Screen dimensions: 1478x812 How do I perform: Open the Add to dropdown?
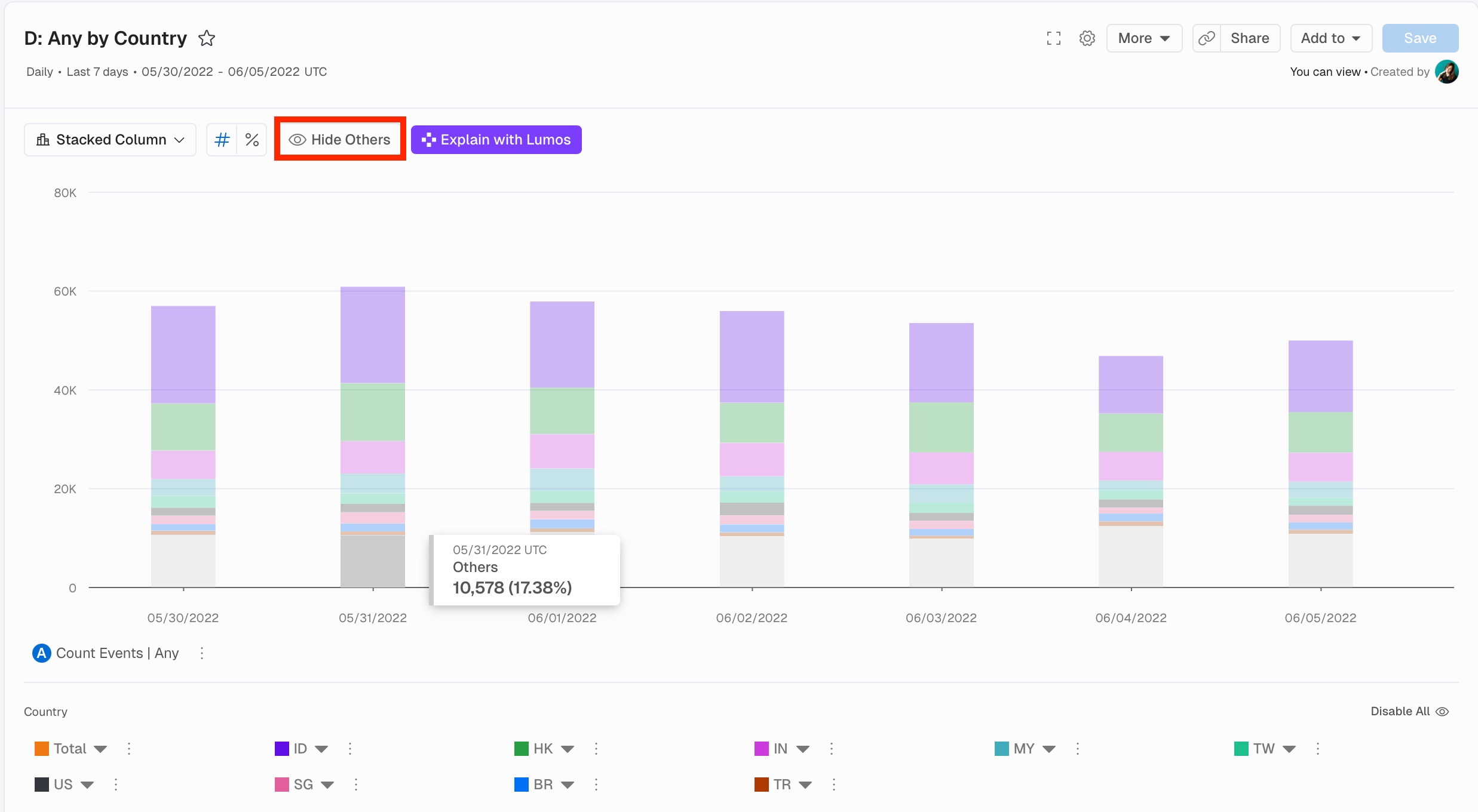(1330, 38)
